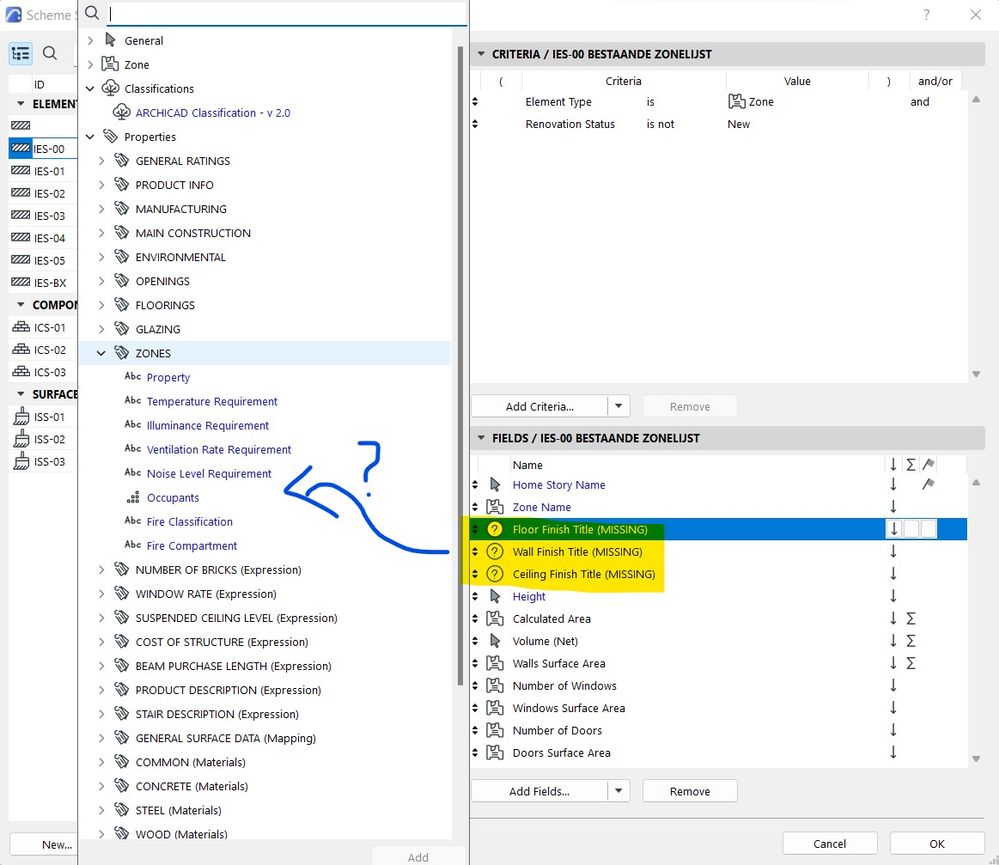Click the IES-01 scheme hatch icon

pyautogui.click(x=20, y=171)
